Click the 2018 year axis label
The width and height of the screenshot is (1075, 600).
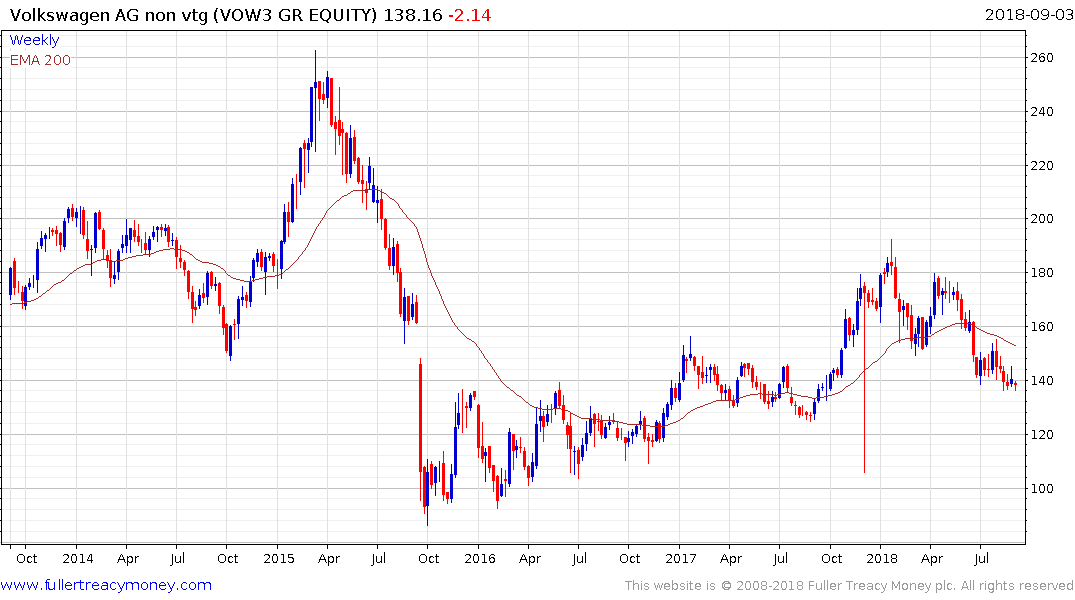[882, 558]
